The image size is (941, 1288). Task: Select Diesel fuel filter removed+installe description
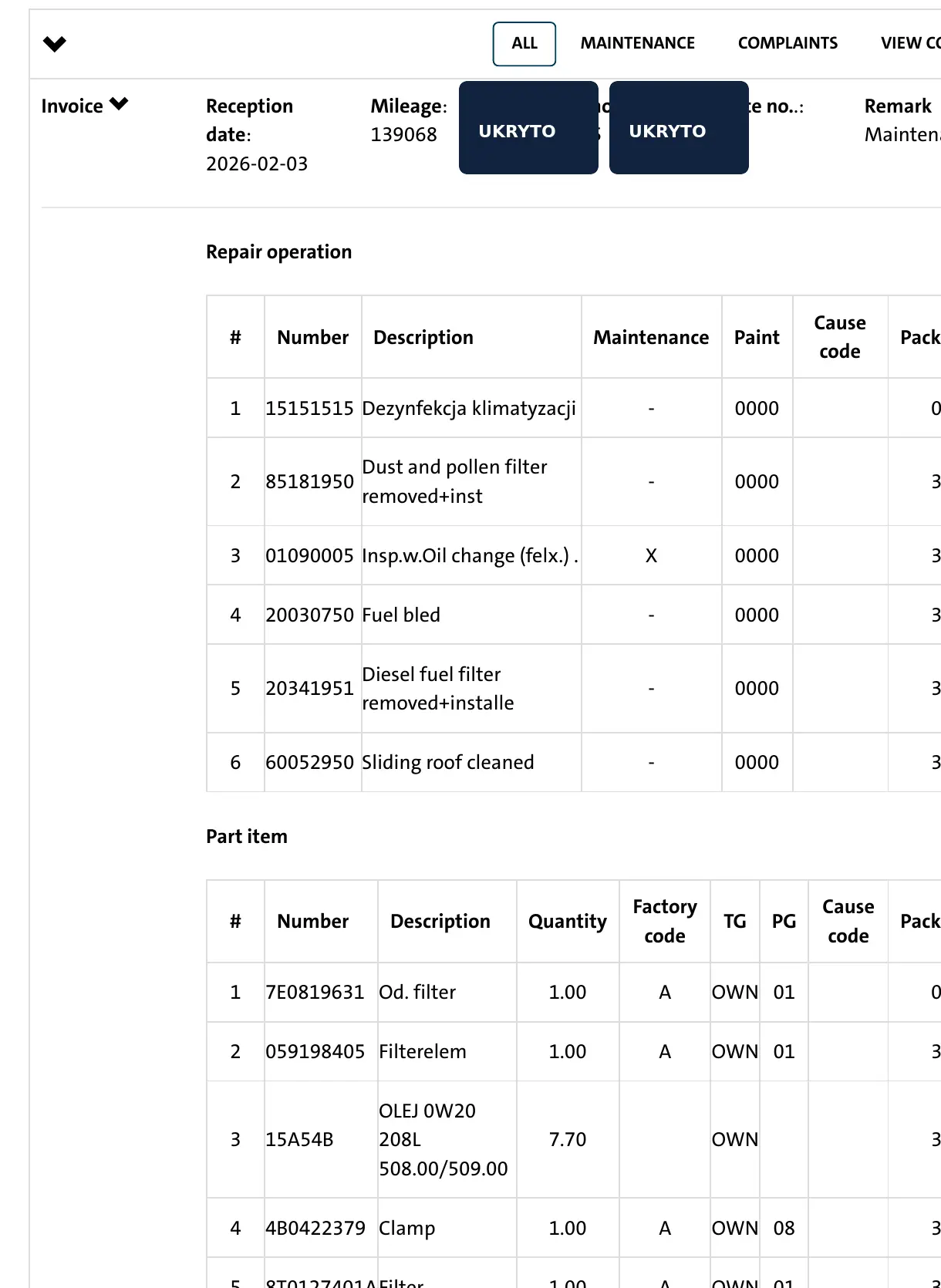[x=438, y=688]
